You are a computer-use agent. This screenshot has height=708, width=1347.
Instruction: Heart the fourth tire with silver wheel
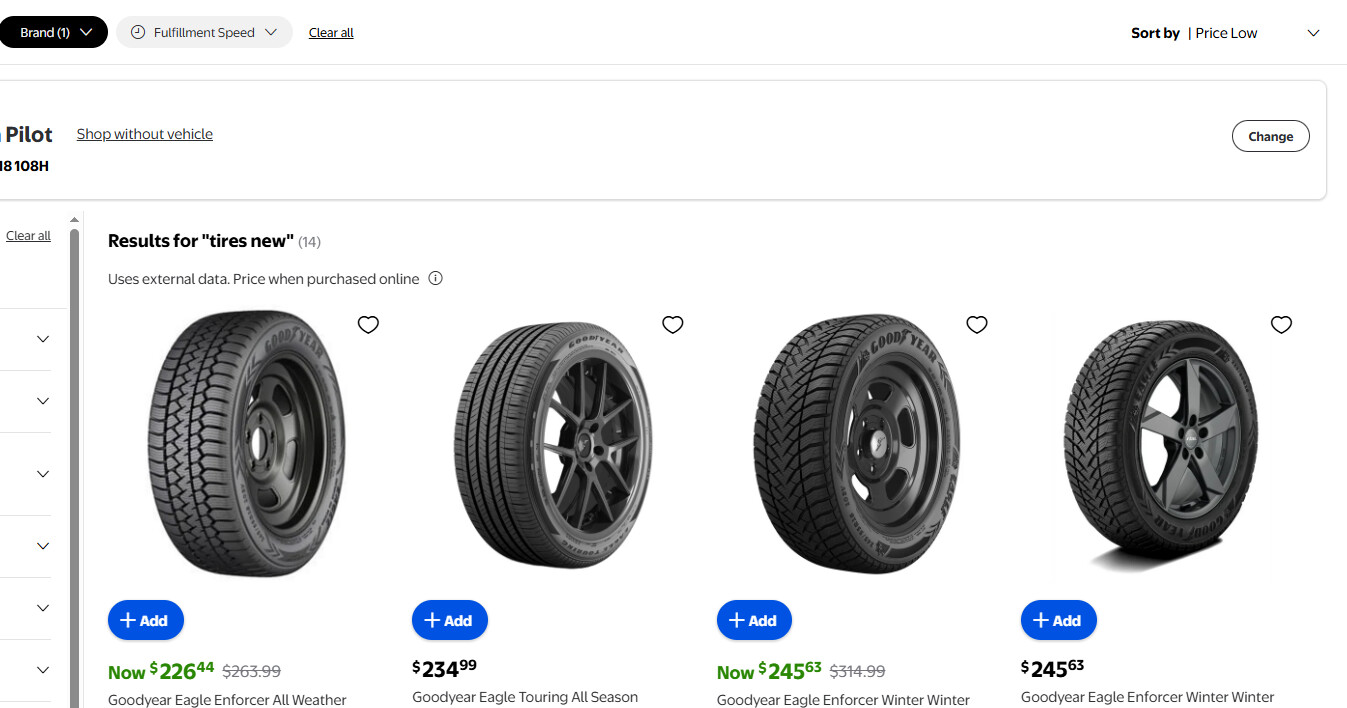(x=1281, y=325)
